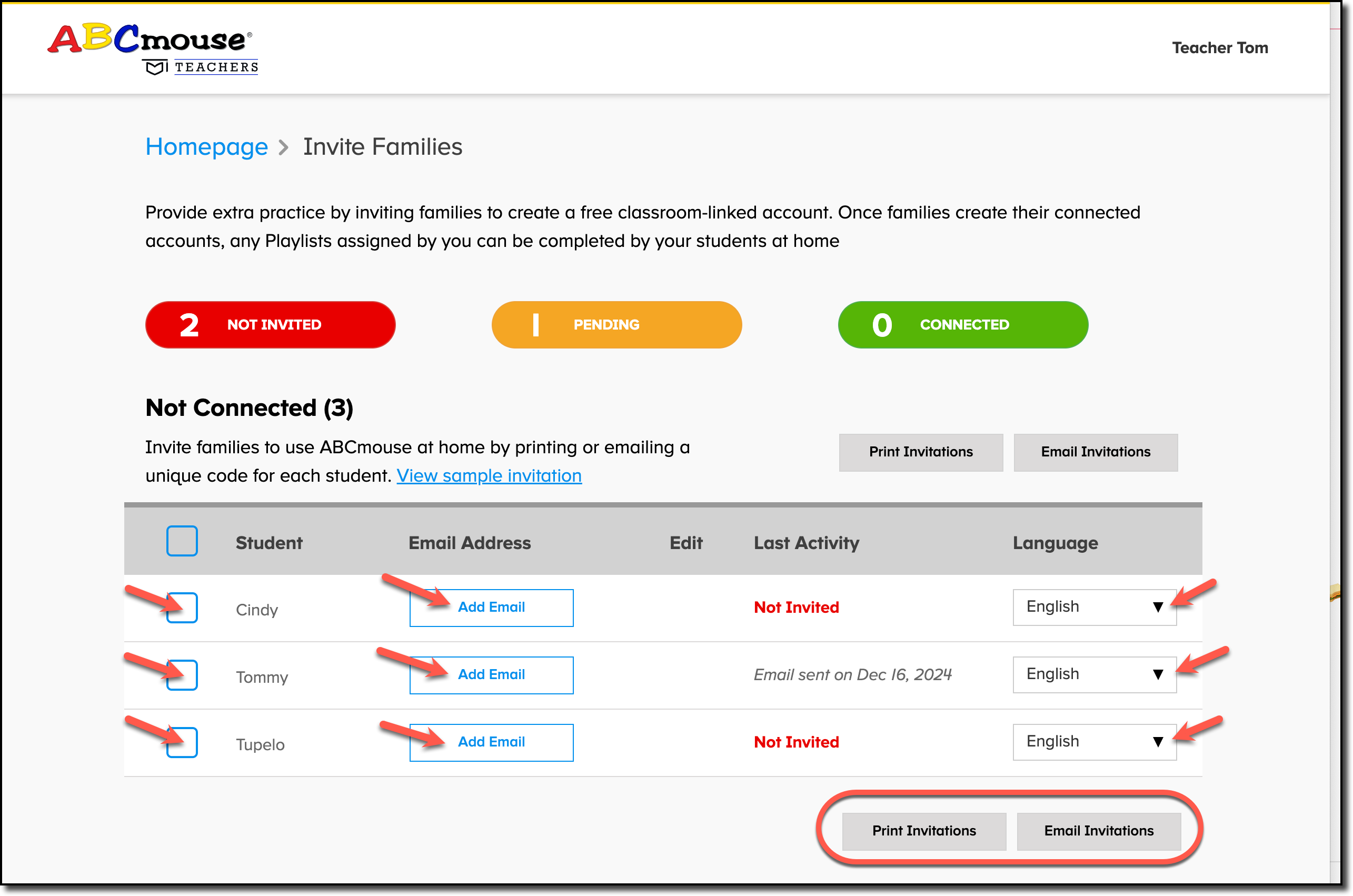Viewport: 1353px width, 896px height.
Task: Choose the green Connected status pill
Action: [x=962, y=325]
